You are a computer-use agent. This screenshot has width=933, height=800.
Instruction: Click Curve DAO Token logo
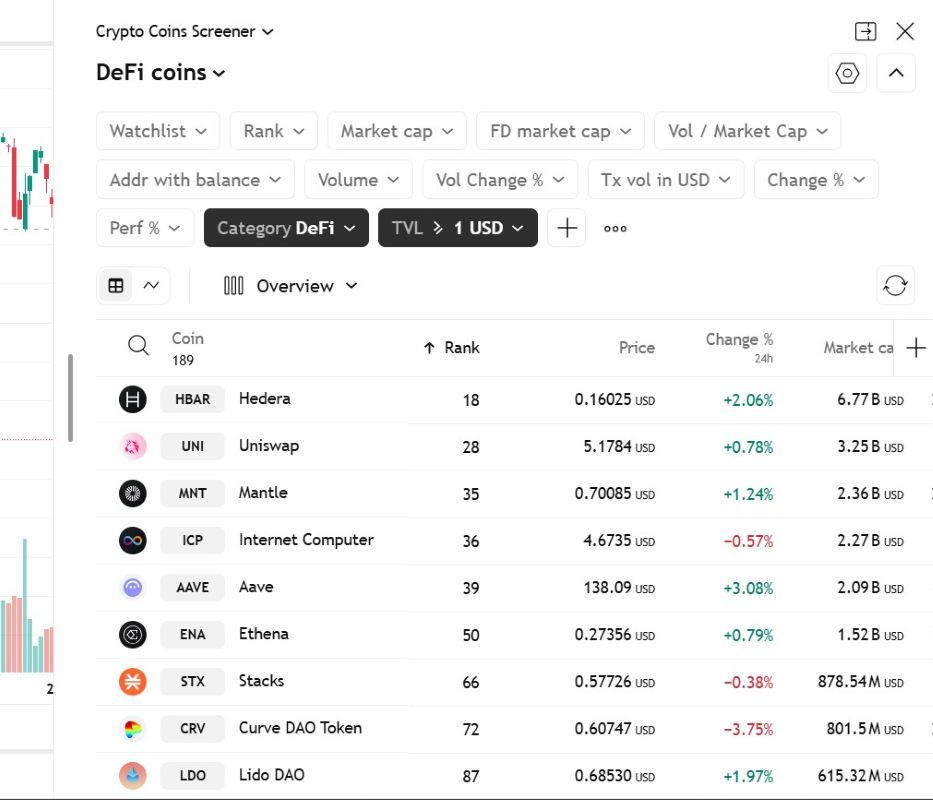tap(133, 729)
